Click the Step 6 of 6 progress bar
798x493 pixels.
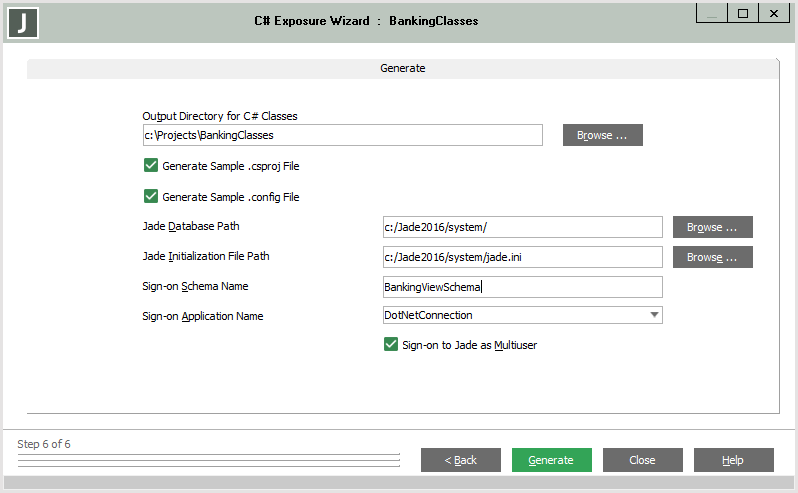tap(208, 460)
